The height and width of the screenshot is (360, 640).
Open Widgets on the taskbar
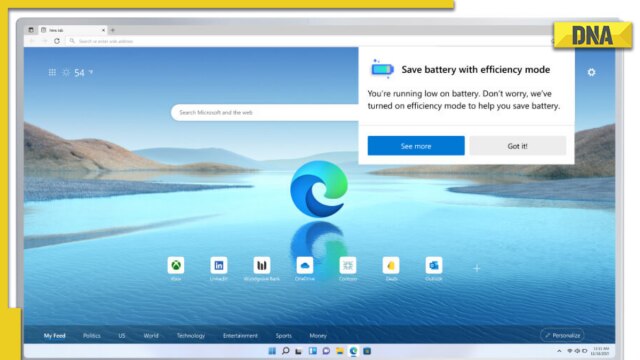click(x=313, y=351)
